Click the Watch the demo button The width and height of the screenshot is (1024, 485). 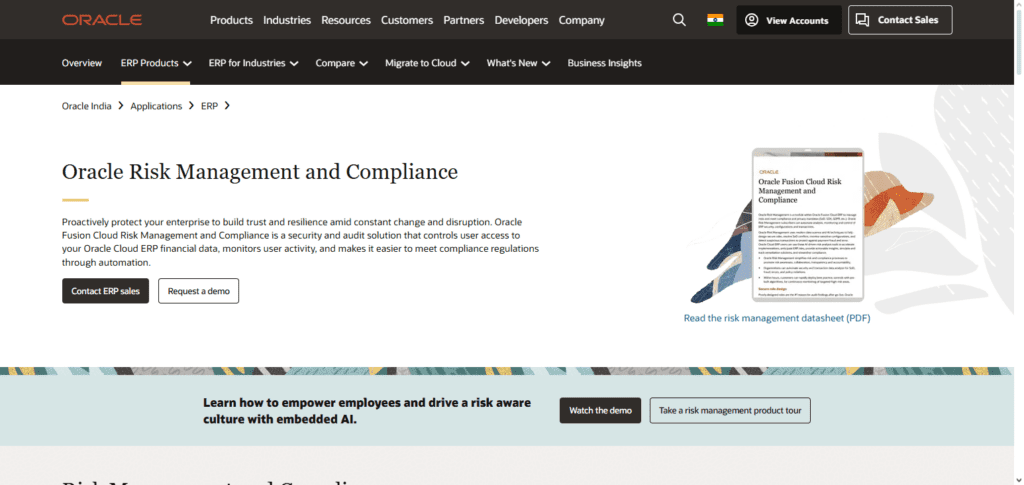coord(600,411)
